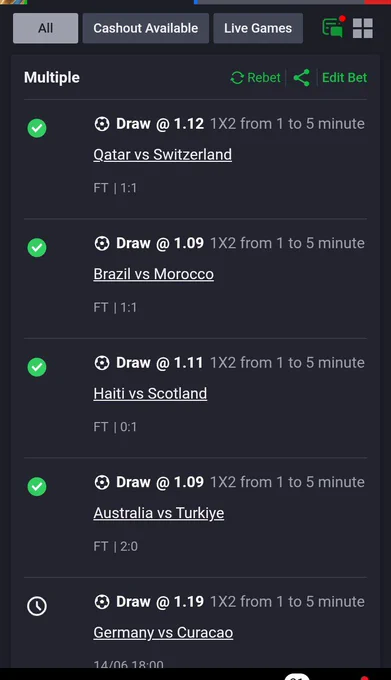Tap green checkmark for Haiti vs Scotland
Viewport: 391px width, 680px height.
point(37,367)
